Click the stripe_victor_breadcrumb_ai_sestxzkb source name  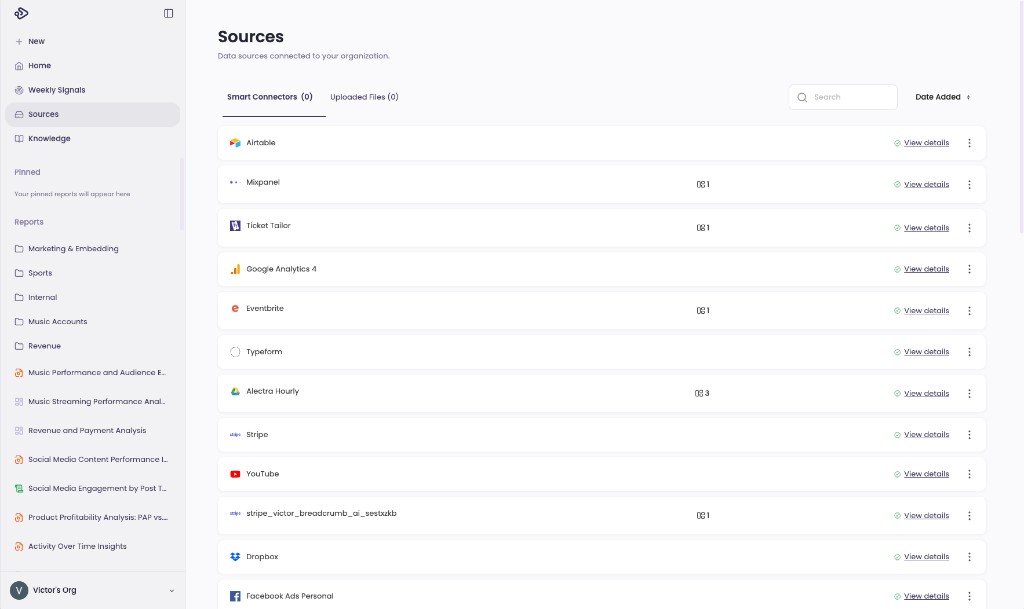click(x=321, y=513)
